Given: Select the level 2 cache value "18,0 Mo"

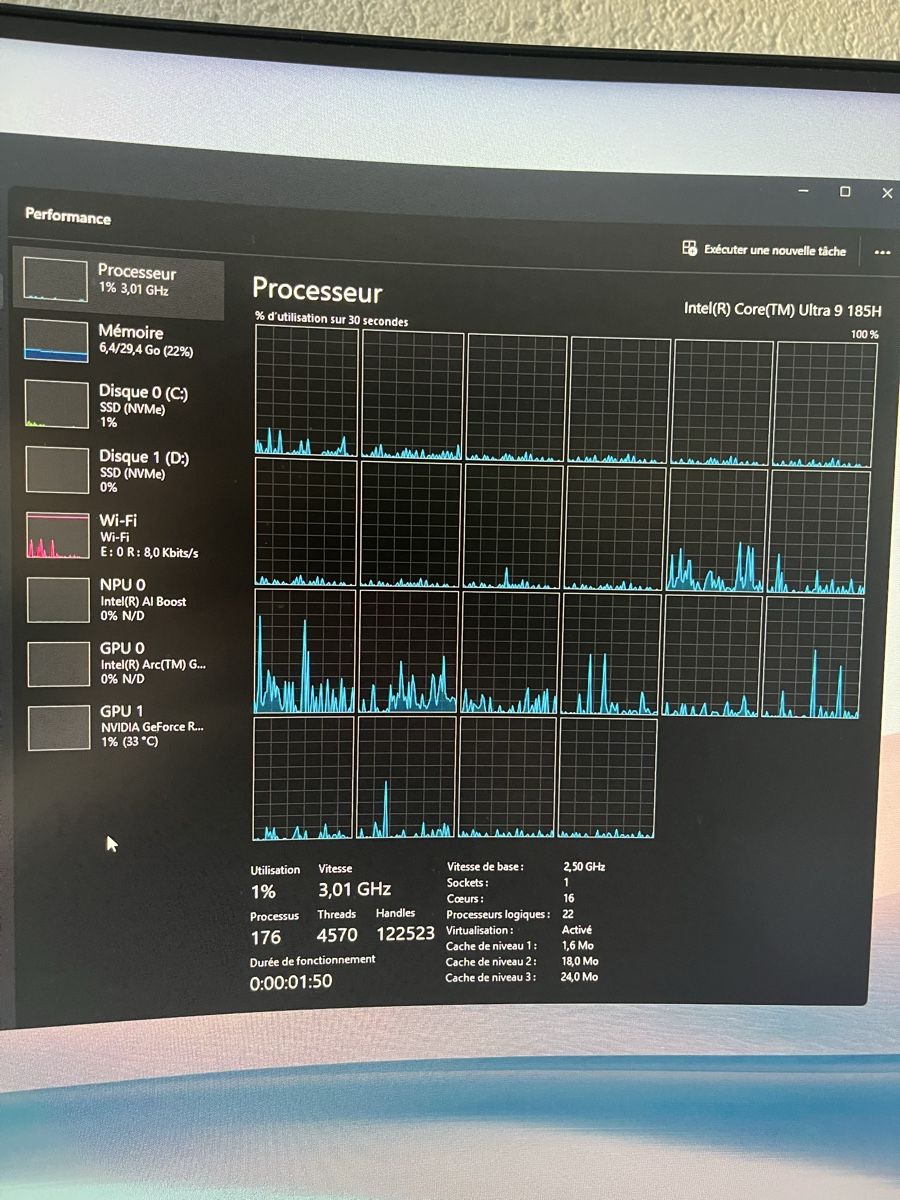Looking at the screenshot, I should tap(580, 961).
